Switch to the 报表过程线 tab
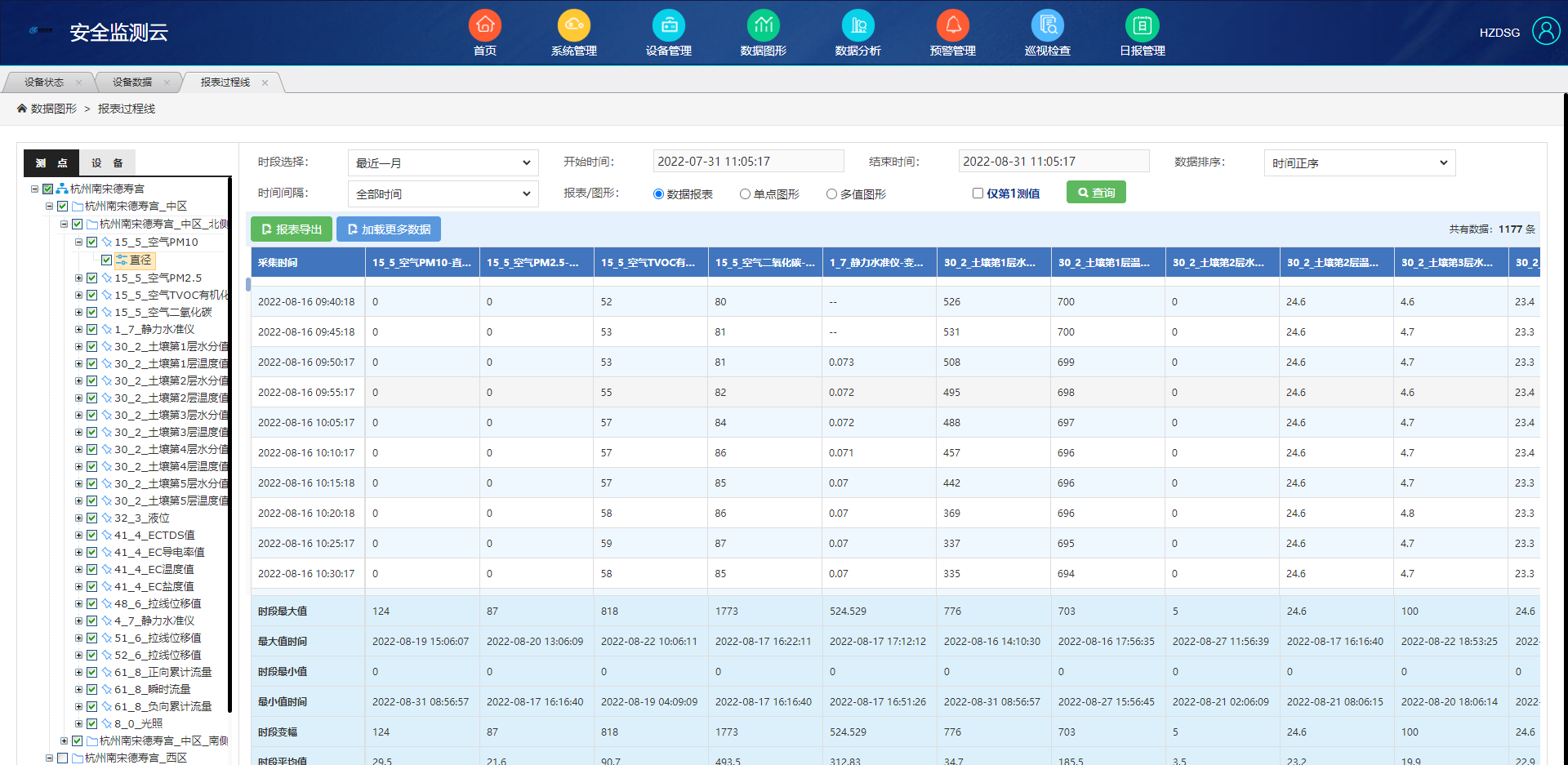This screenshot has width=1568, height=765. tap(225, 82)
